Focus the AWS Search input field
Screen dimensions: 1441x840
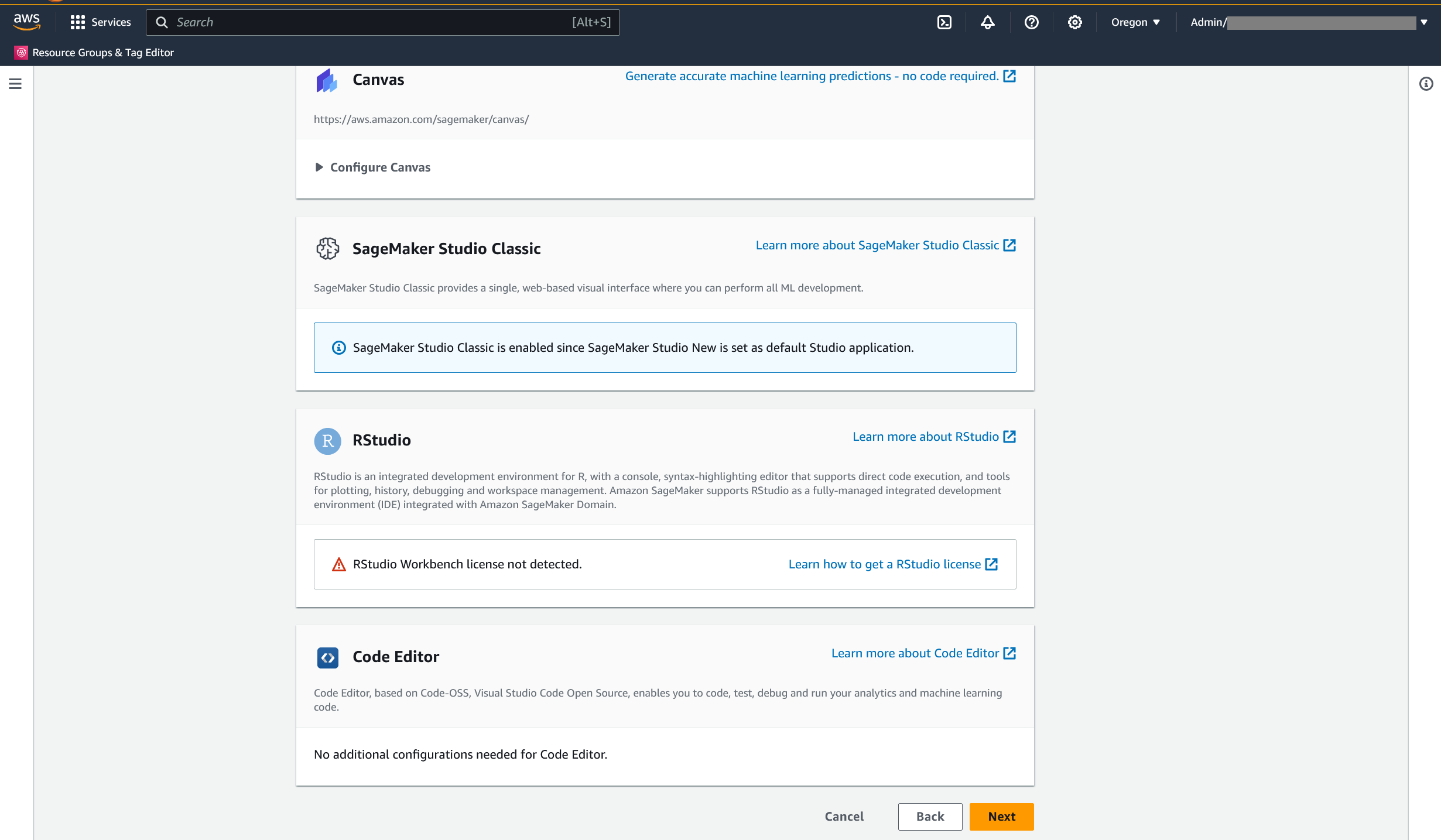point(375,22)
